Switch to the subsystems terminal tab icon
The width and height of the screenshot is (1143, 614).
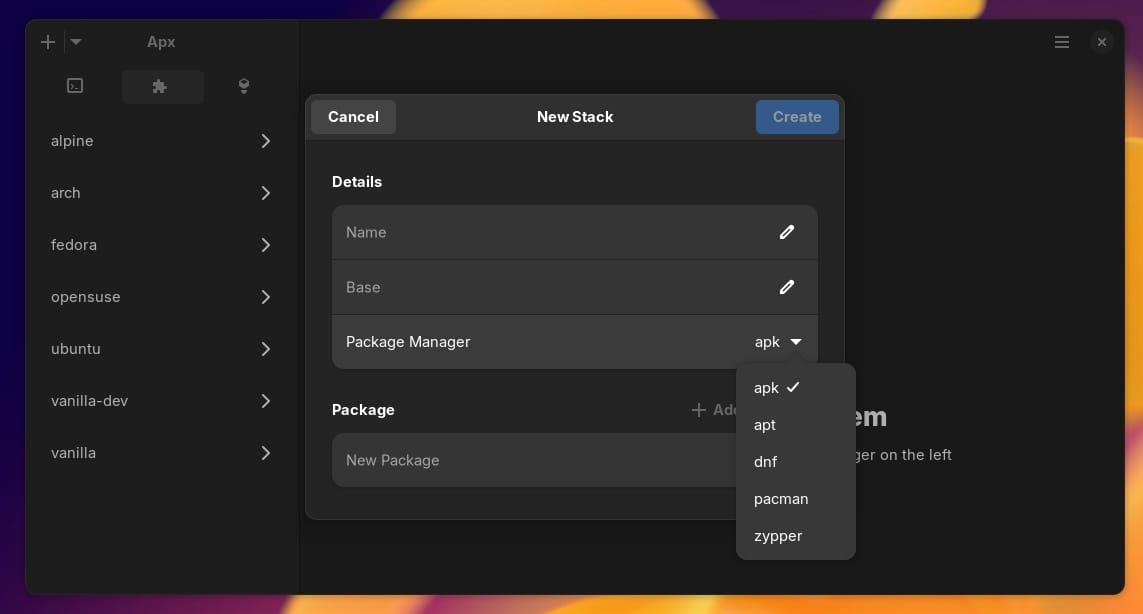pos(75,87)
